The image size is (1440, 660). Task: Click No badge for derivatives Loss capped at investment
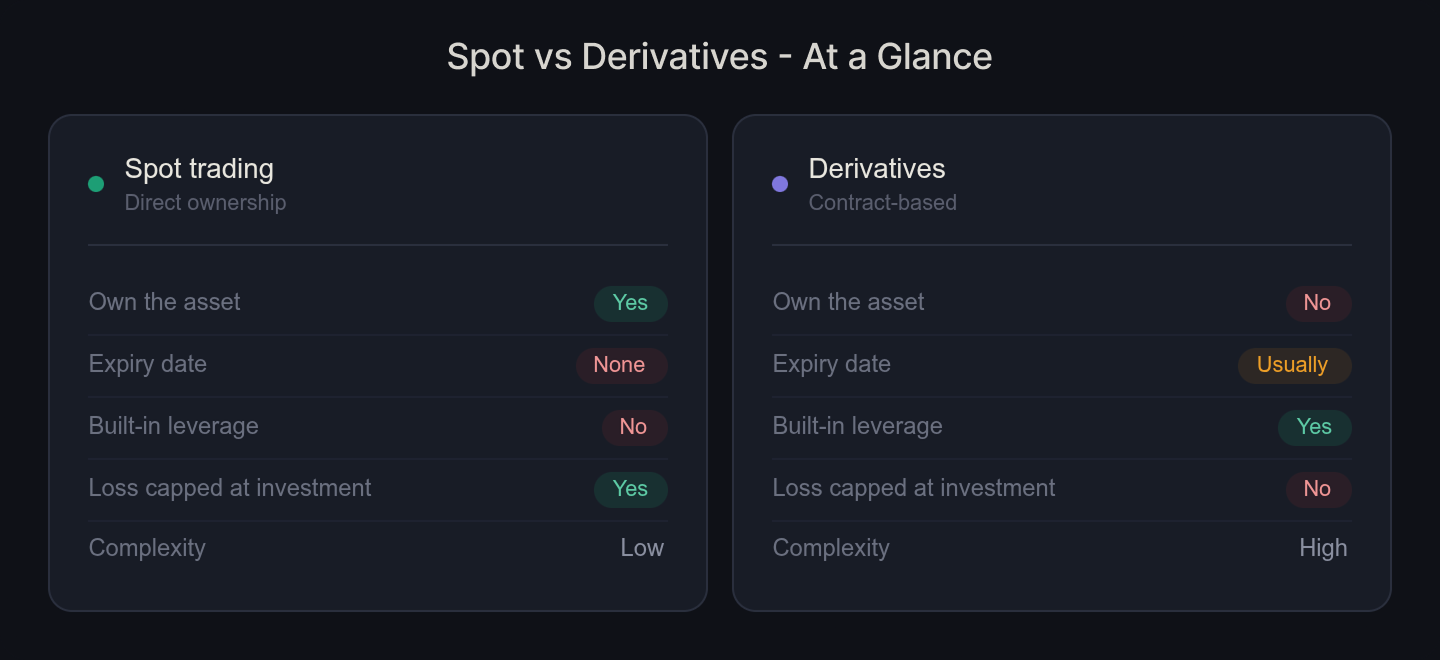click(x=1317, y=489)
